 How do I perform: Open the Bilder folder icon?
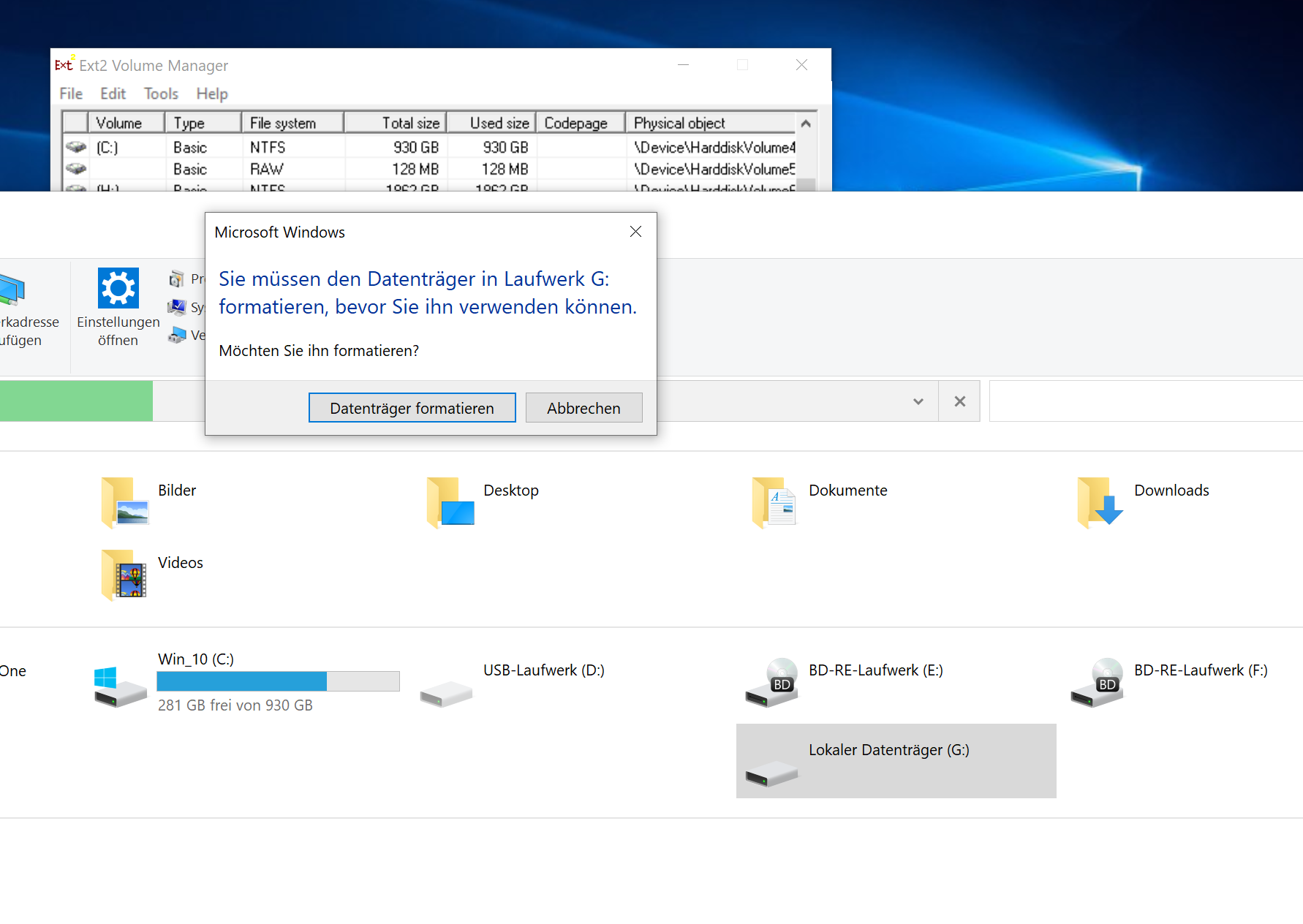coord(125,501)
